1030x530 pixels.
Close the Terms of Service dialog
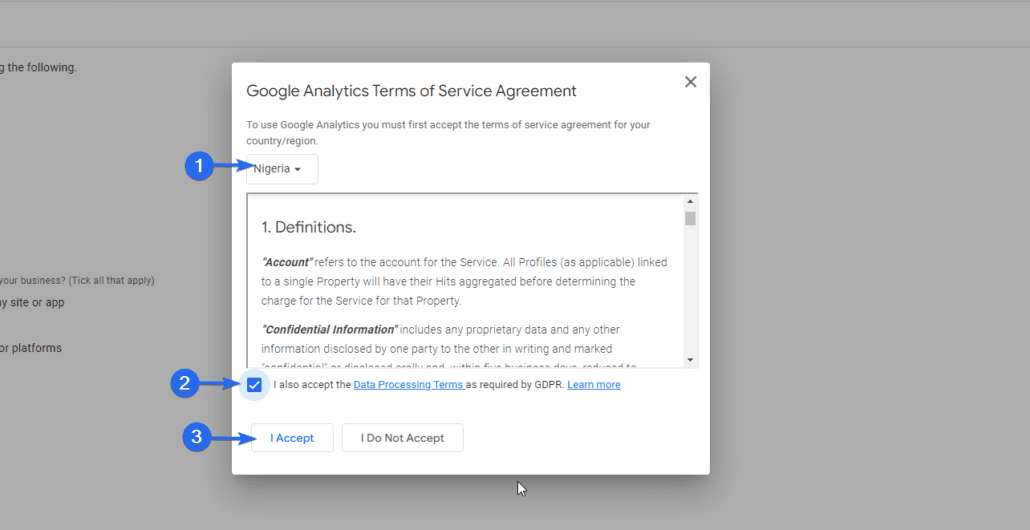click(690, 82)
